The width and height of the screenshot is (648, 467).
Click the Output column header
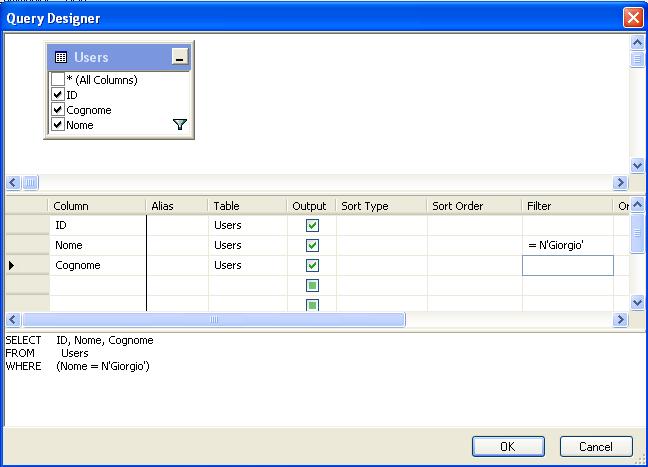tap(312, 206)
